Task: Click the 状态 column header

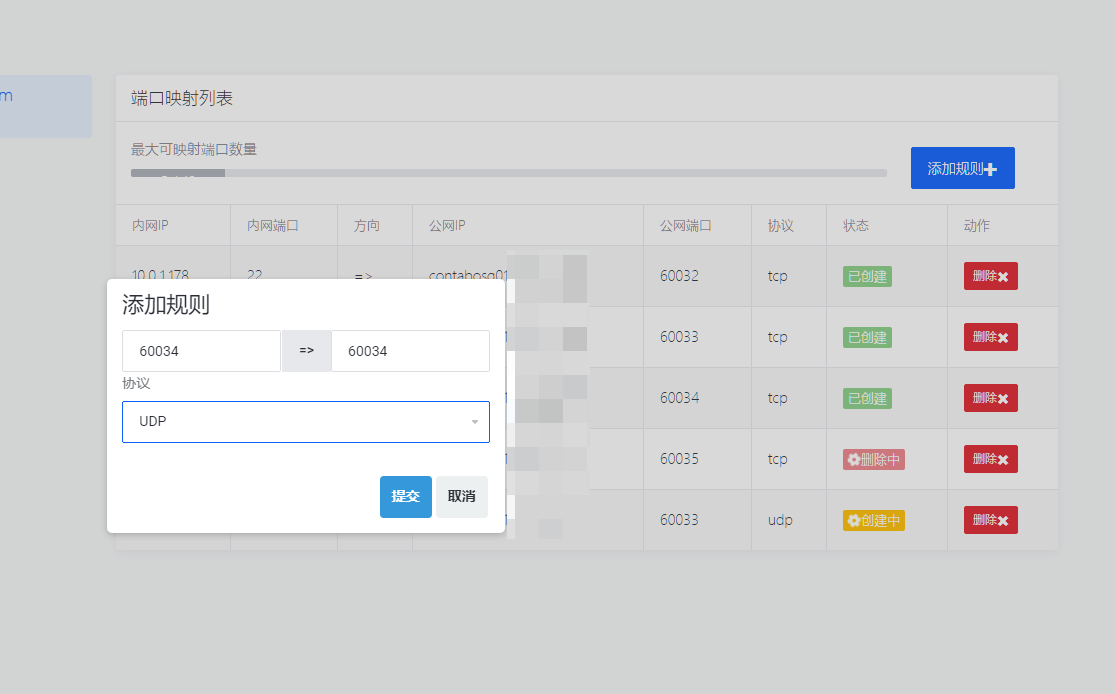Action: click(x=855, y=225)
